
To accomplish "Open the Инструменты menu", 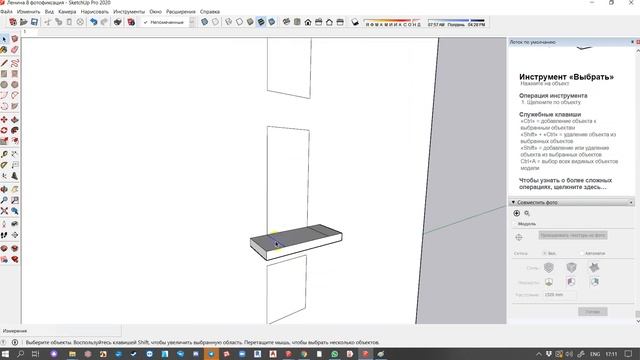I will (x=129, y=11).
